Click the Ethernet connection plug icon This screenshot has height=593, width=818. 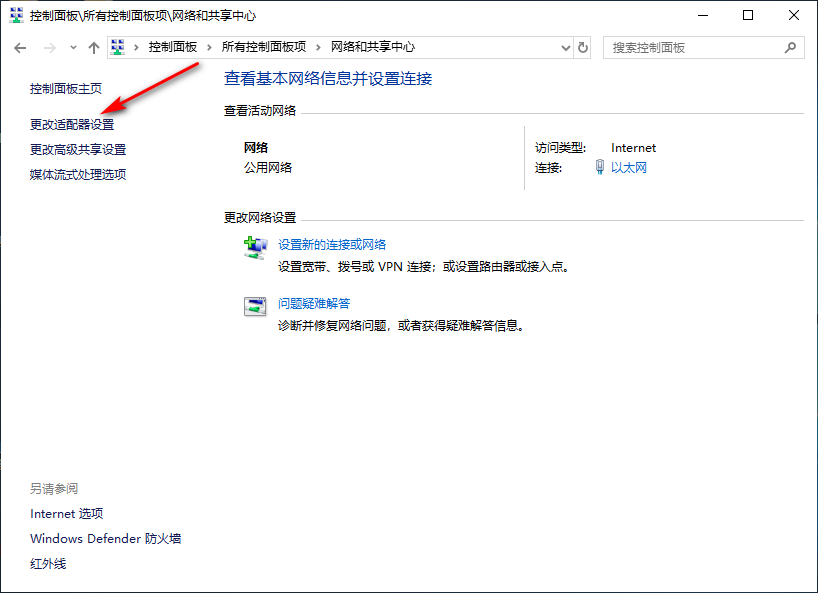(x=600, y=168)
